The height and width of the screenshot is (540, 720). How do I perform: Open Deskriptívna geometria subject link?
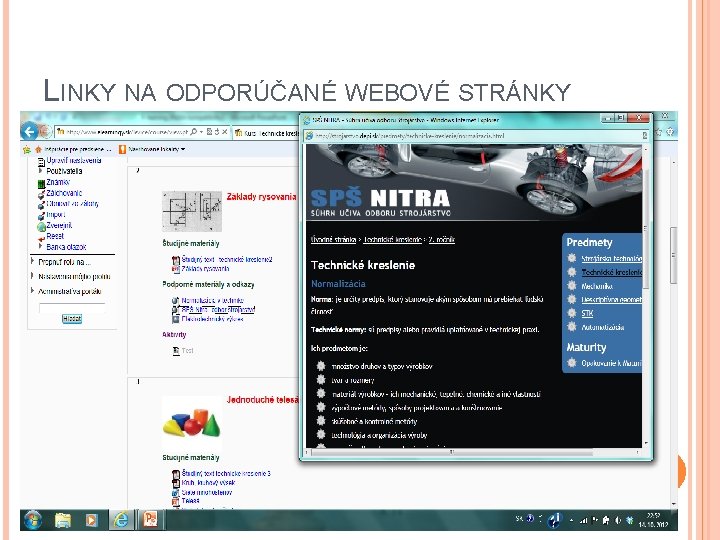coord(612,300)
